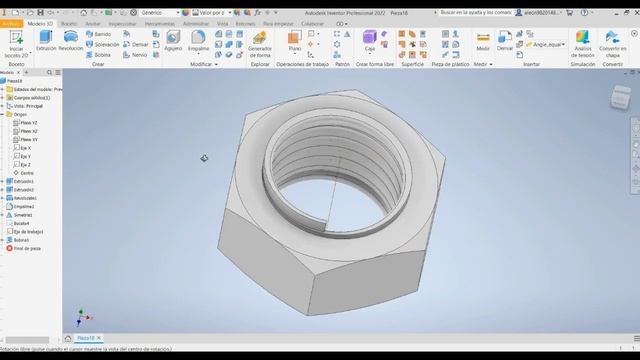Add a new browser panel with the plus button
Screen dimensions: 640x360
click(27, 72)
